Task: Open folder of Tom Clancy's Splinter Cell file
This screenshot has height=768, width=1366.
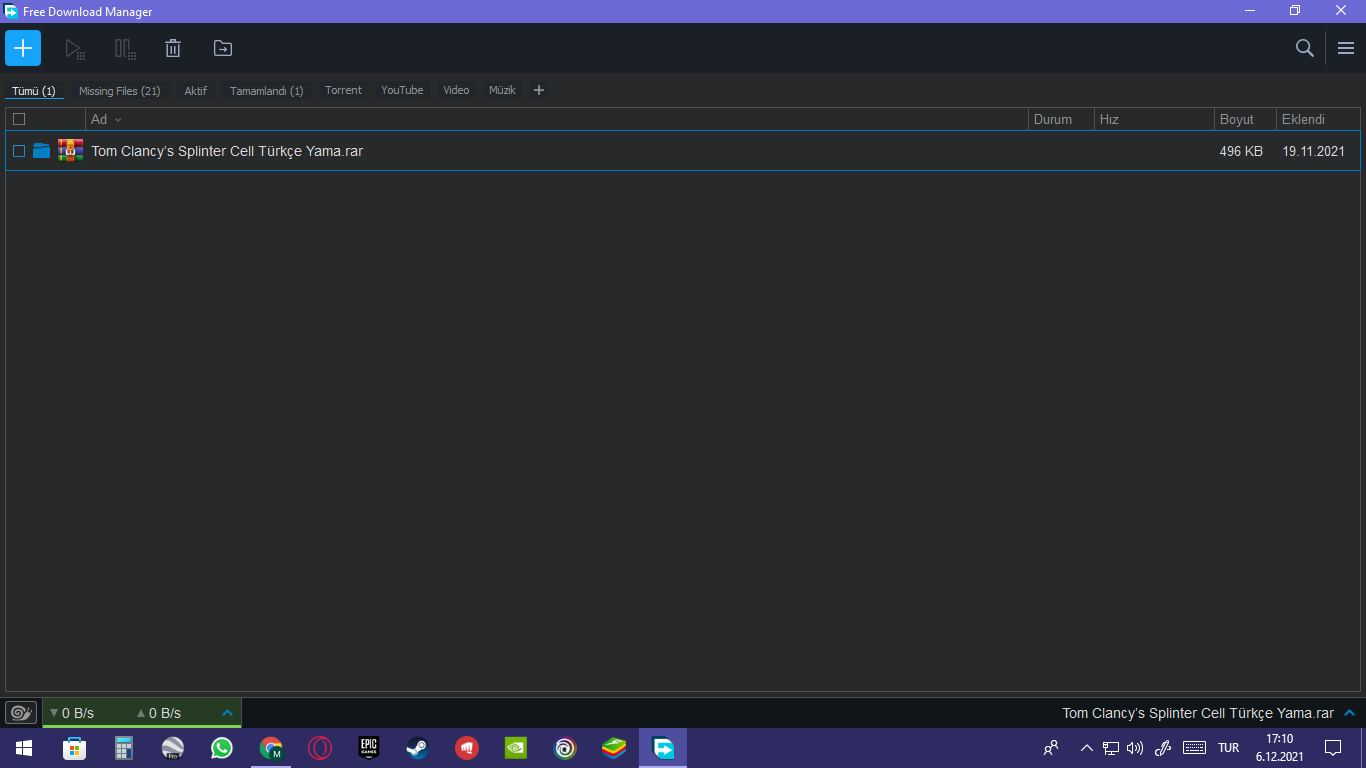Action: pyautogui.click(x=41, y=151)
